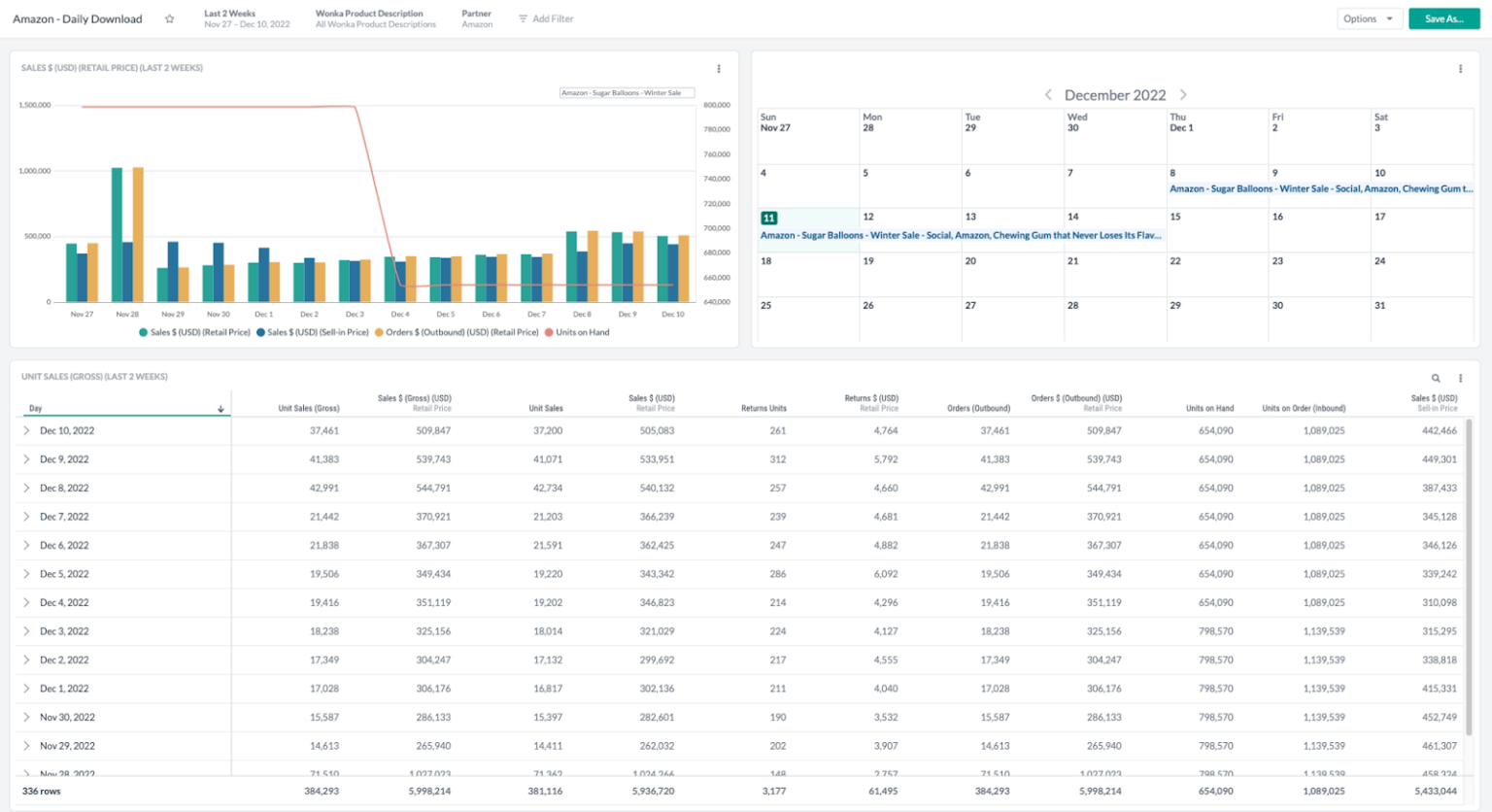1492x812 pixels.
Task: Select December 11 on the calendar
Action: point(770,217)
